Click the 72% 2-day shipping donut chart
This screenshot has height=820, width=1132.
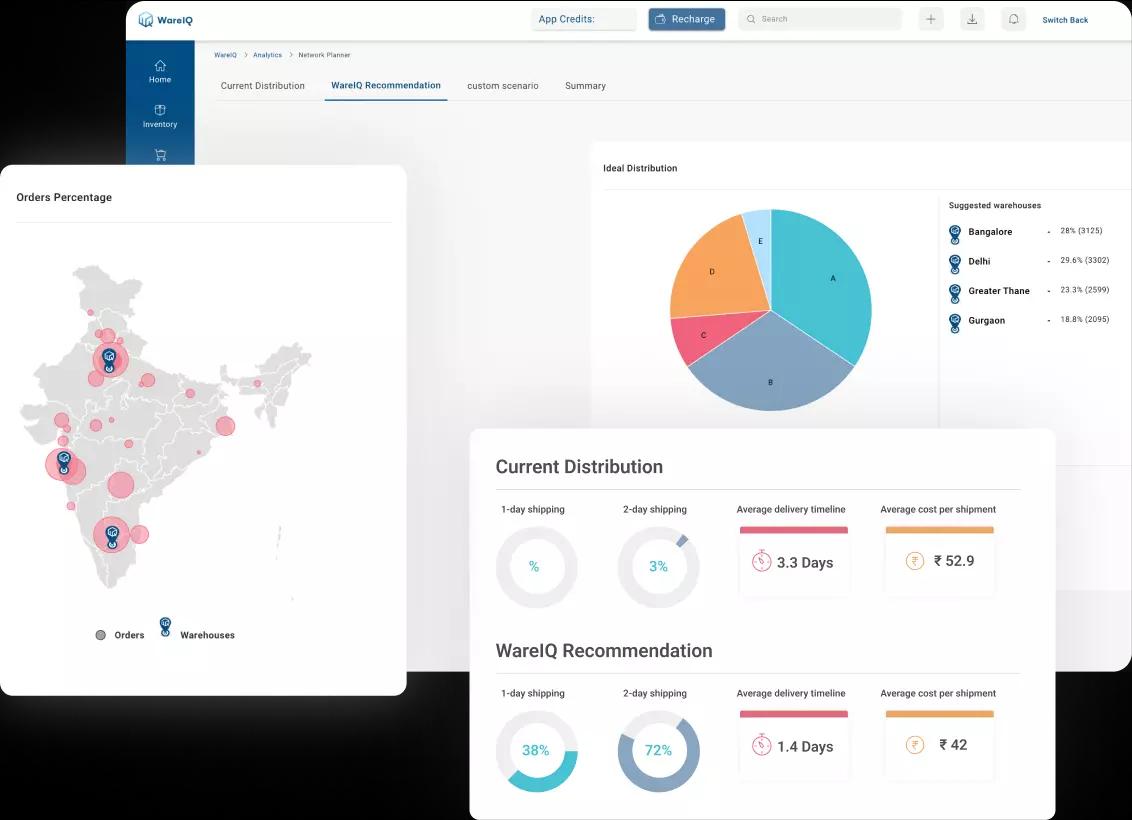pos(658,751)
